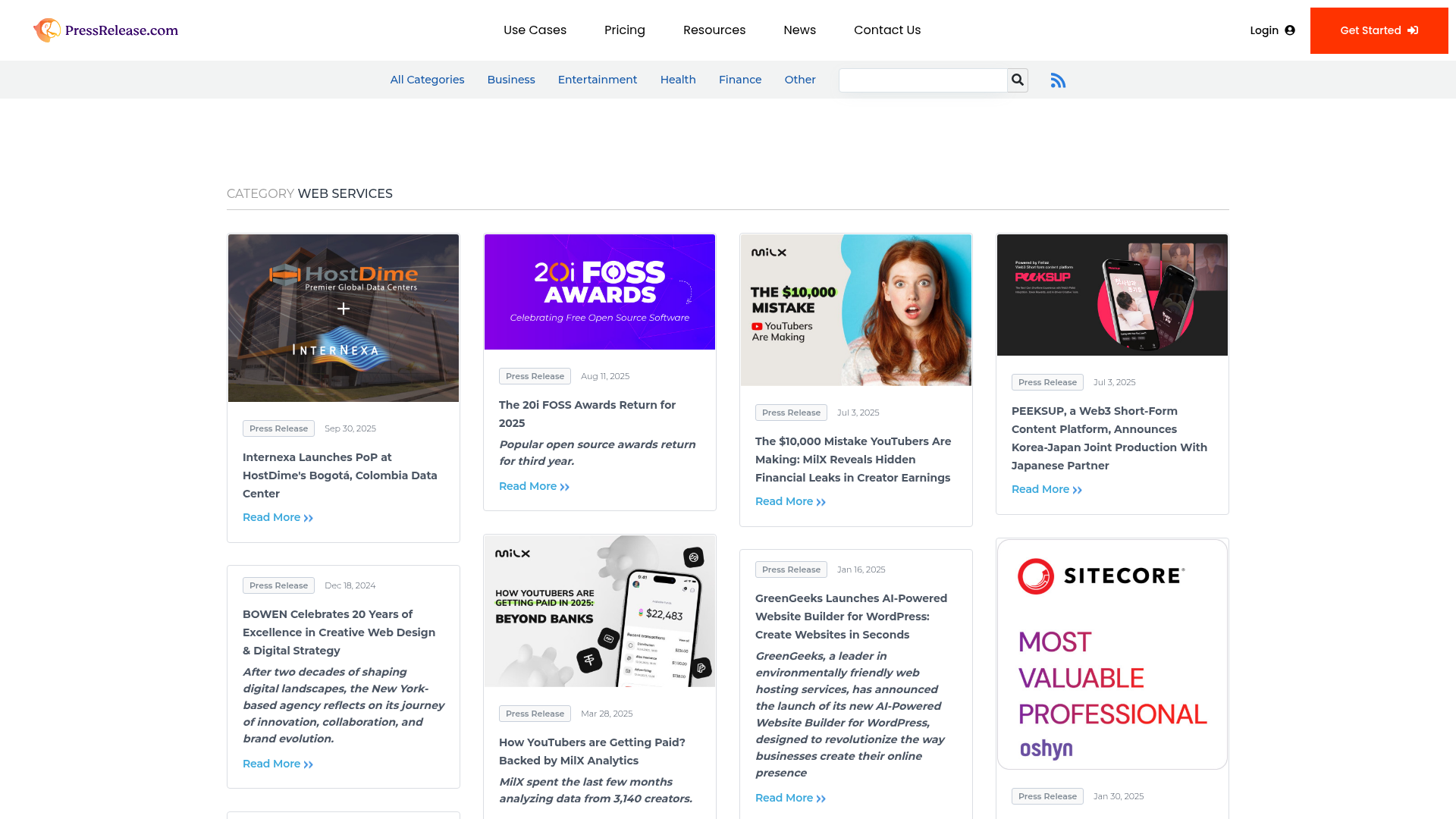Click the Login user icon
Image resolution: width=1456 pixels, height=819 pixels.
pyautogui.click(x=1290, y=30)
